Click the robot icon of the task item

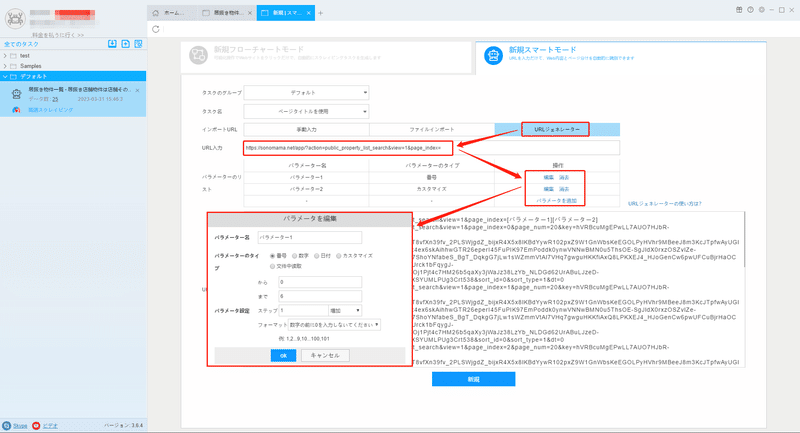point(16,94)
